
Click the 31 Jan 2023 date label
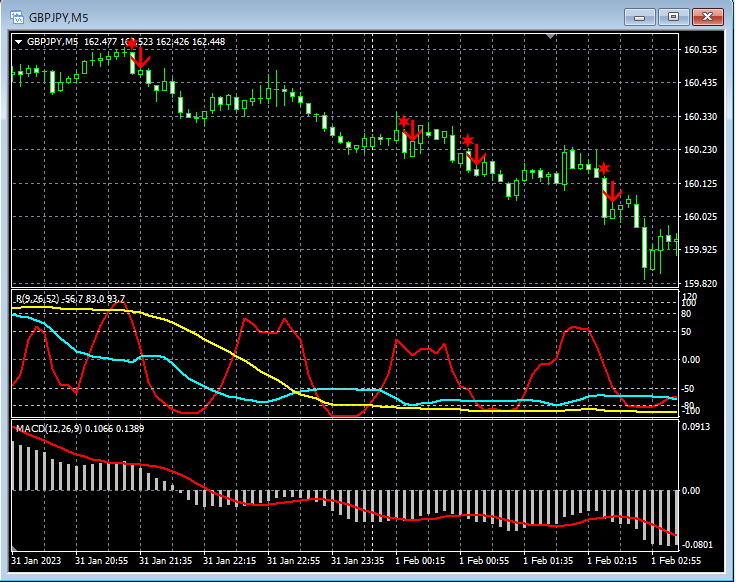click(x=38, y=562)
